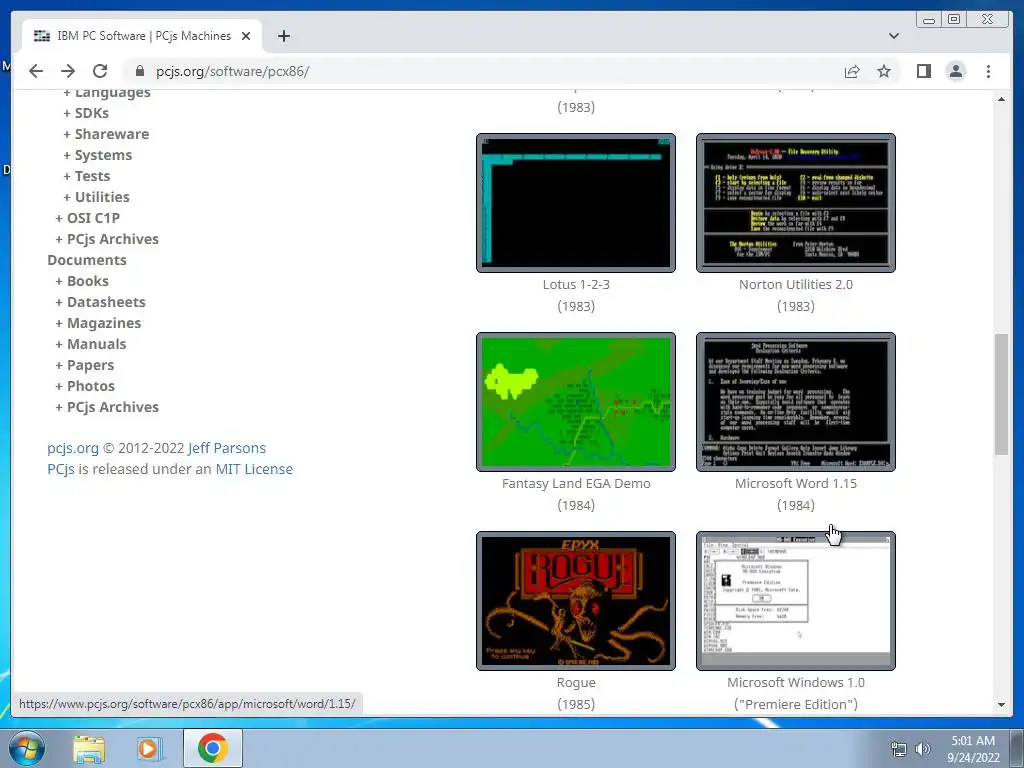The width and height of the screenshot is (1024, 768).
Task: Open a new browser tab
Action: click(283, 36)
